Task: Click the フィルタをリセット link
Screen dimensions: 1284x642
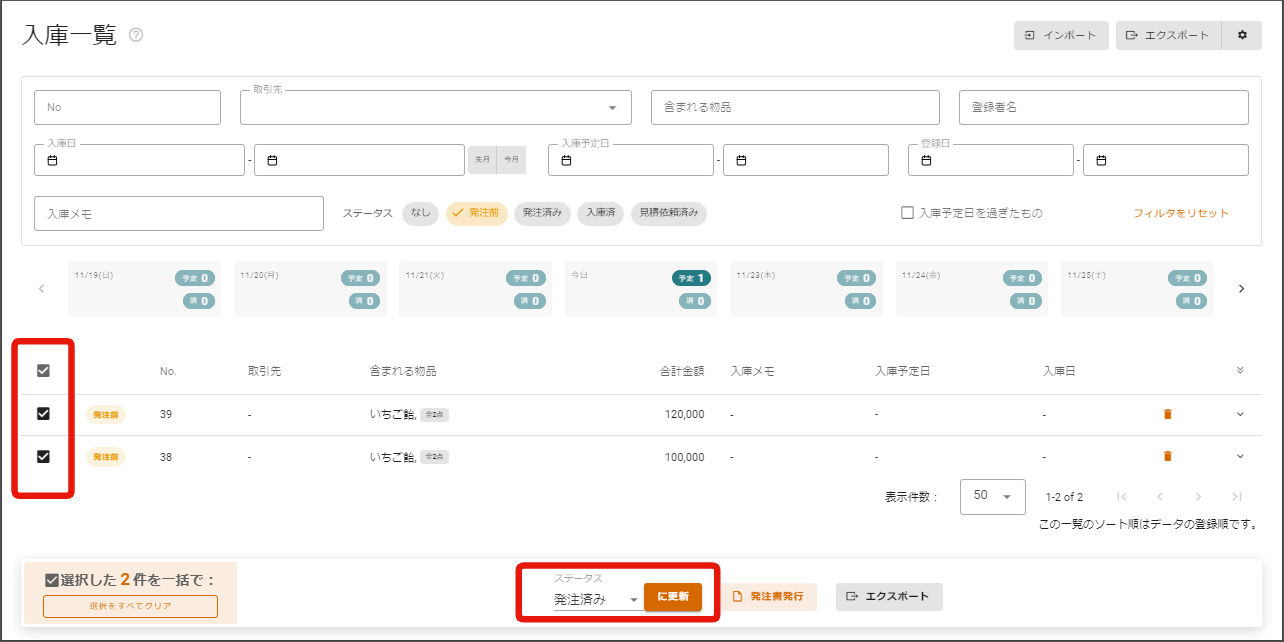Action: pyautogui.click(x=1181, y=213)
